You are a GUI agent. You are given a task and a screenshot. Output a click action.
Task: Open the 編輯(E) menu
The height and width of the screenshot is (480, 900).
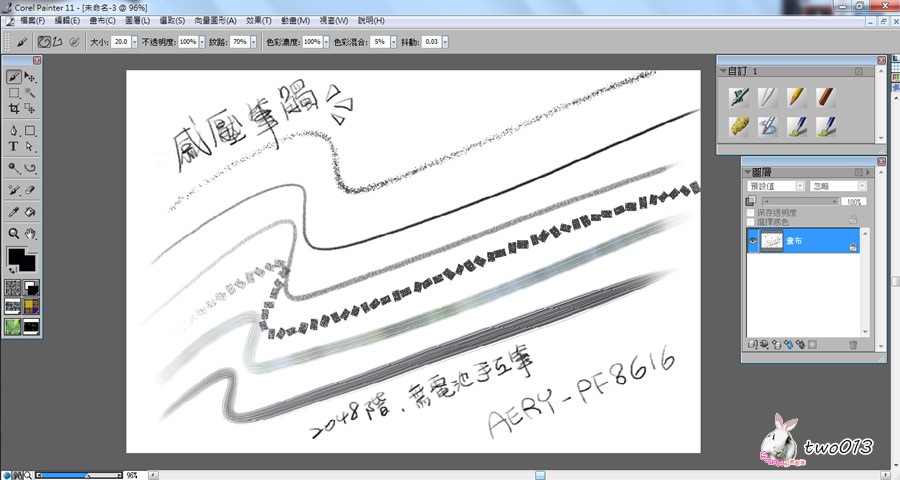coord(67,21)
